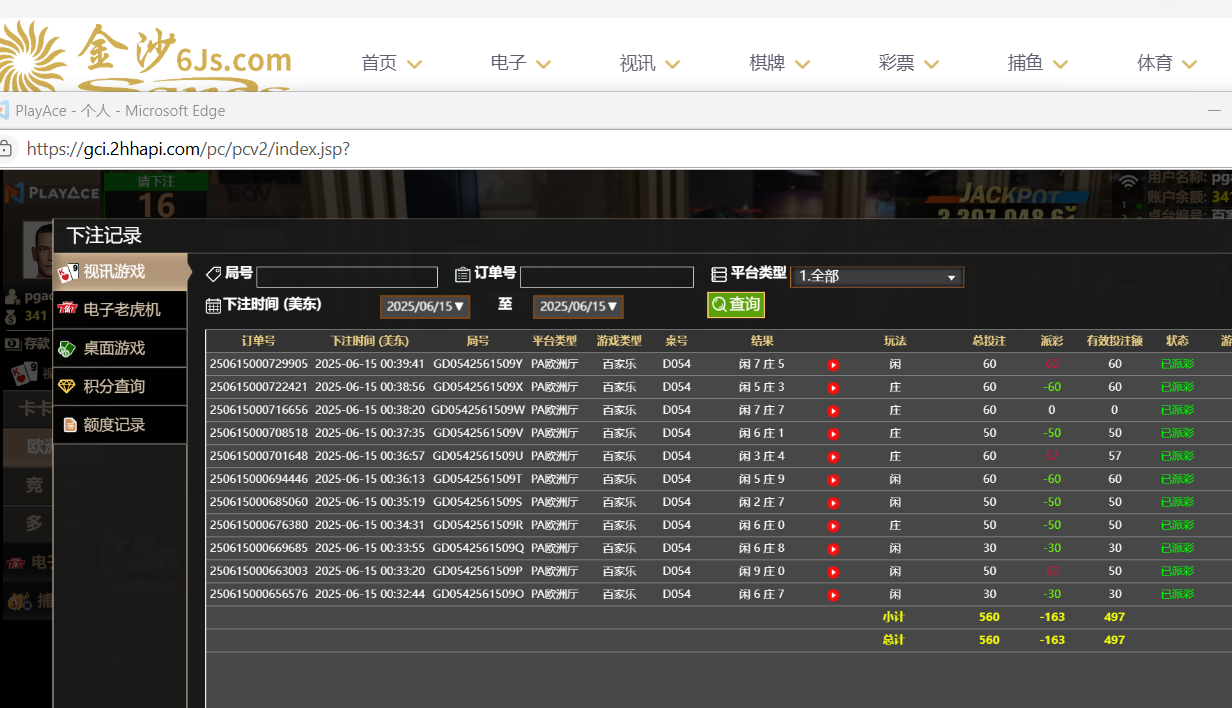Click the site info icon beside URL
1232x708 pixels.
tap(5, 149)
